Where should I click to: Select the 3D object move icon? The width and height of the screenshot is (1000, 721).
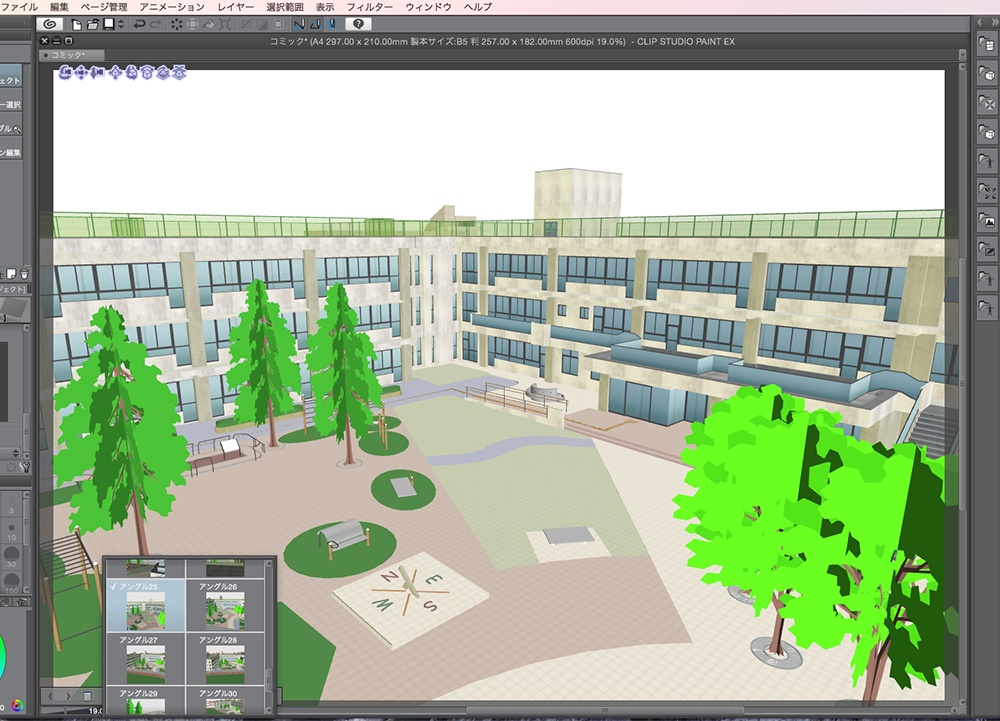click(x=115, y=74)
